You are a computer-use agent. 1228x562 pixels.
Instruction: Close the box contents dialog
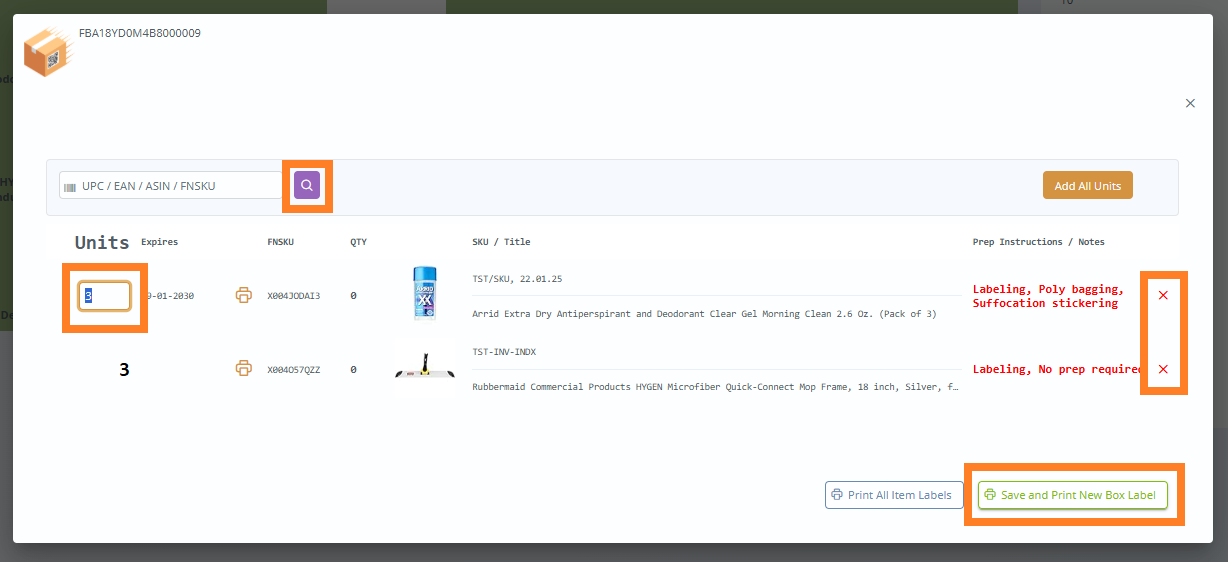click(x=1190, y=103)
